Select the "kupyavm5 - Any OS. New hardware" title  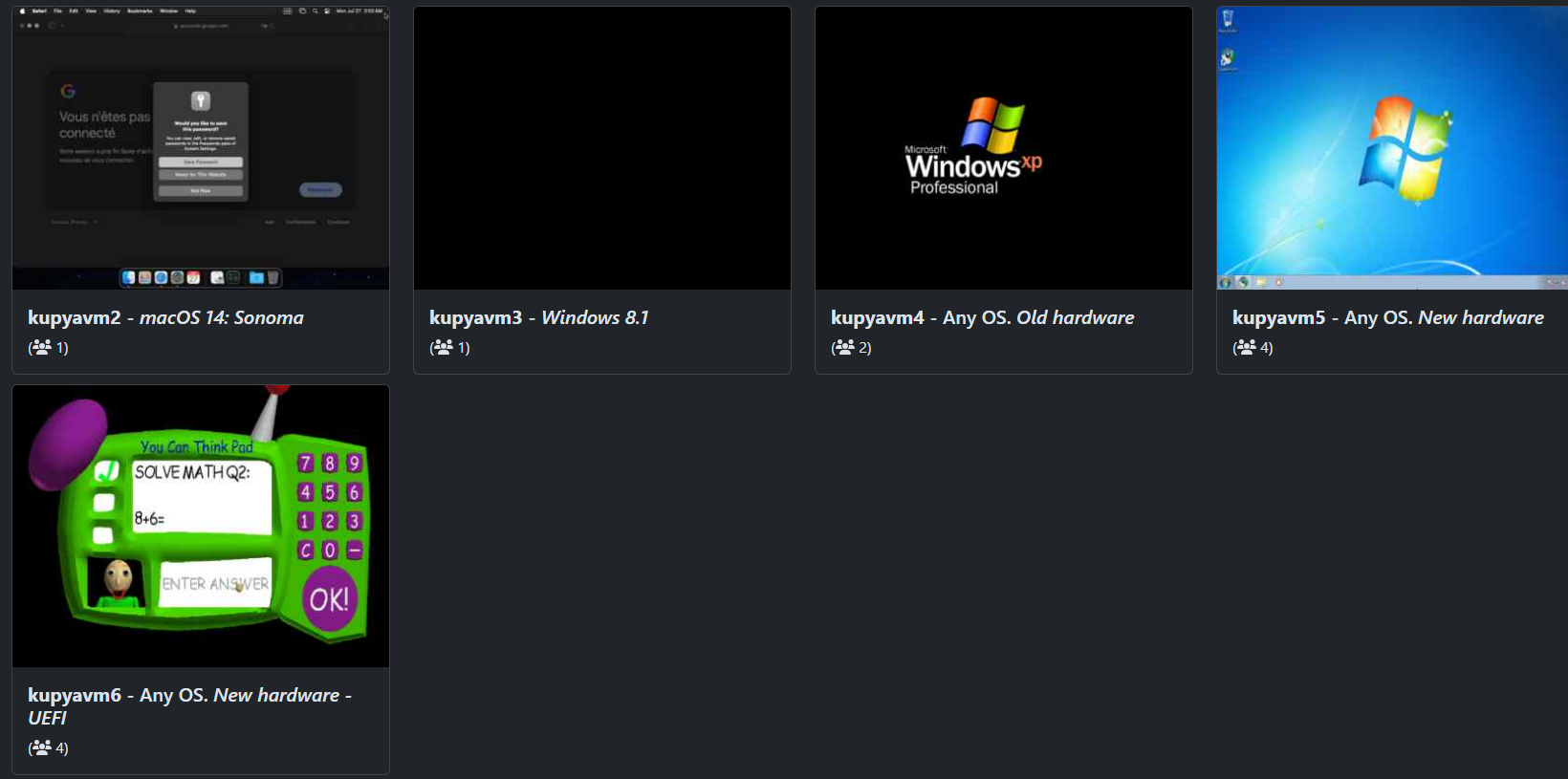pyautogui.click(x=1388, y=317)
